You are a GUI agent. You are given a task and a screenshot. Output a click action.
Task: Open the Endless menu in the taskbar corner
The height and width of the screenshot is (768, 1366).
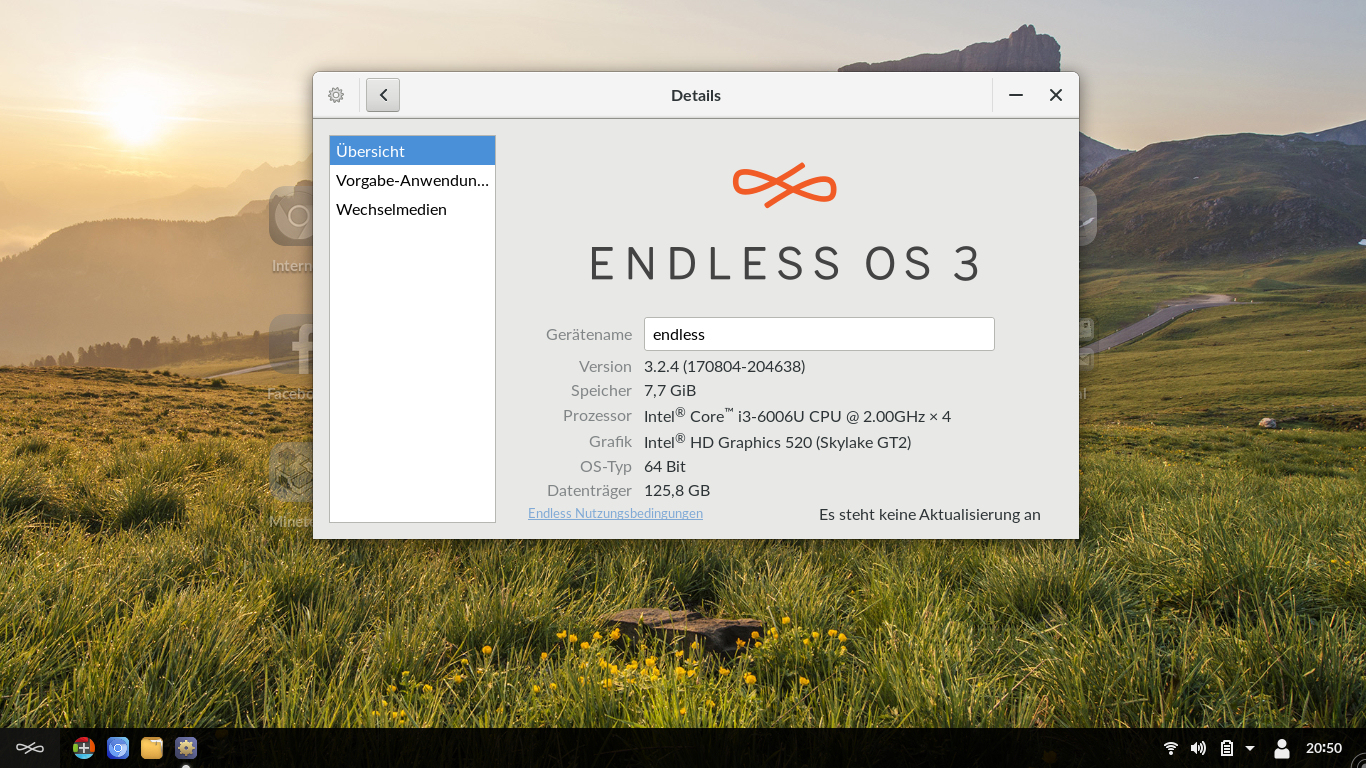[x=30, y=748]
